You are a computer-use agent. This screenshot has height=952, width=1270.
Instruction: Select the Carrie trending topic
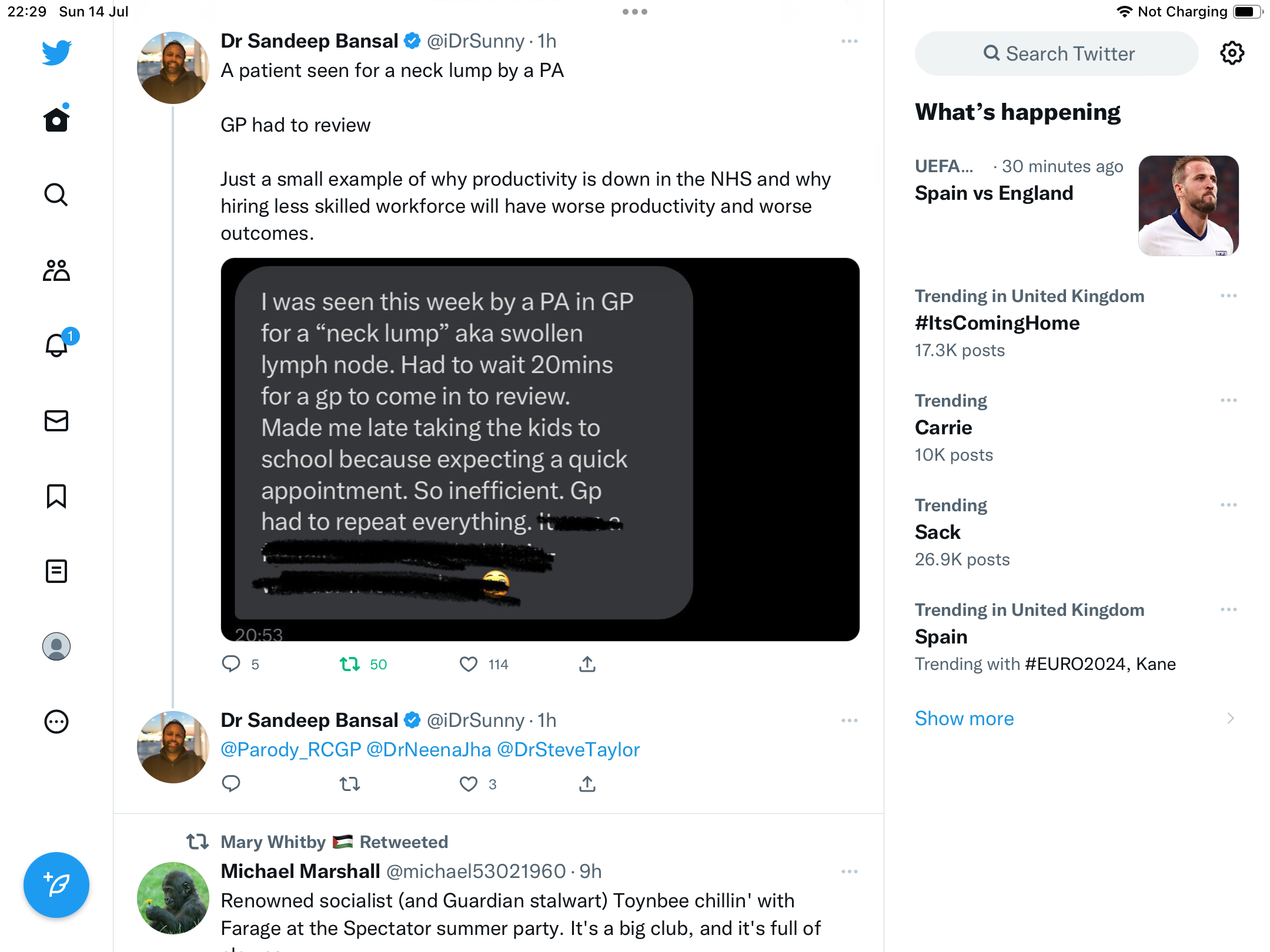[x=944, y=428]
